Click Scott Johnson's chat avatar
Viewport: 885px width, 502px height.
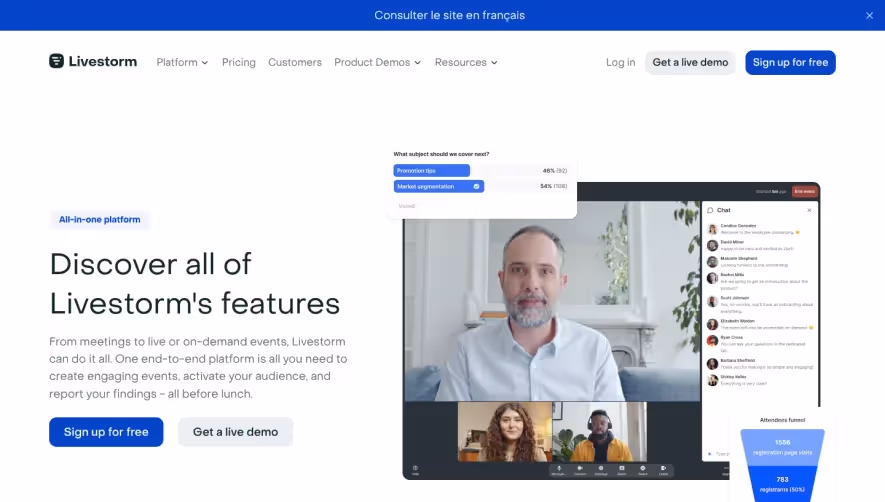pyautogui.click(x=712, y=301)
